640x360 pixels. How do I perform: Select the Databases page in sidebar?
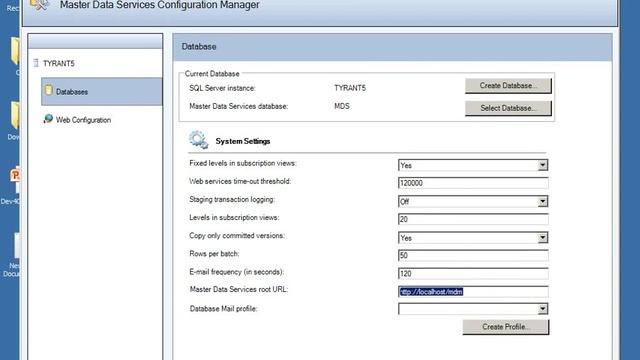[102, 92]
